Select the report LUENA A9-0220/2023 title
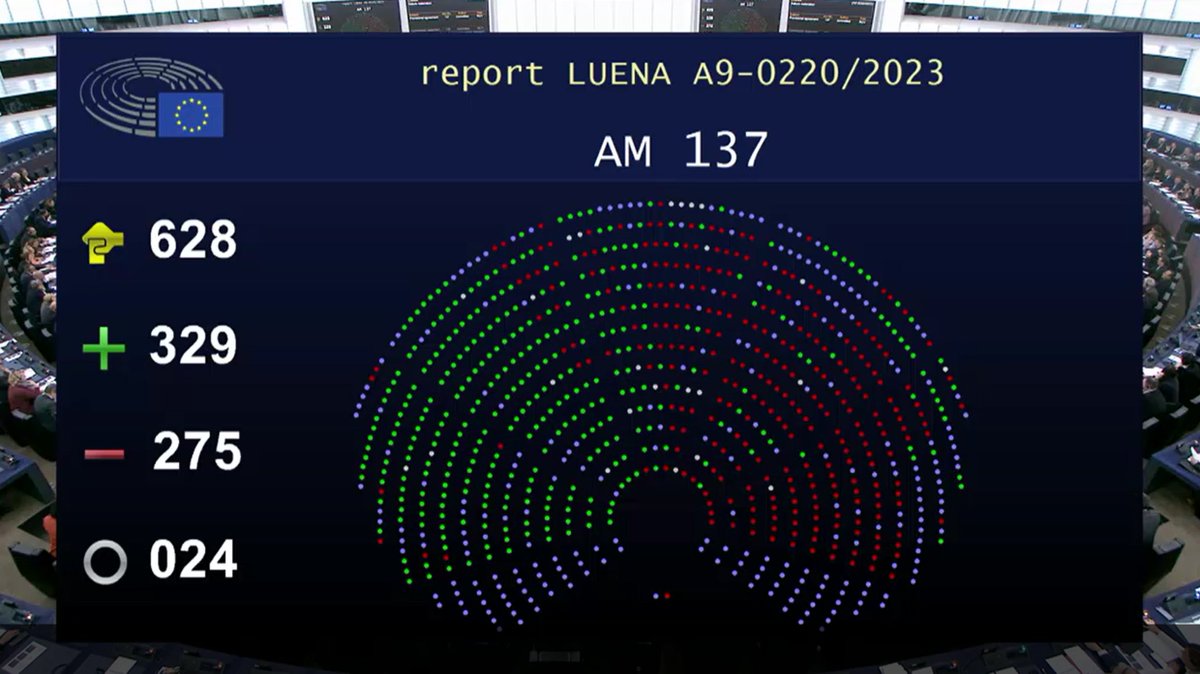This screenshot has width=1200, height=674. pyautogui.click(x=683, y=72)
